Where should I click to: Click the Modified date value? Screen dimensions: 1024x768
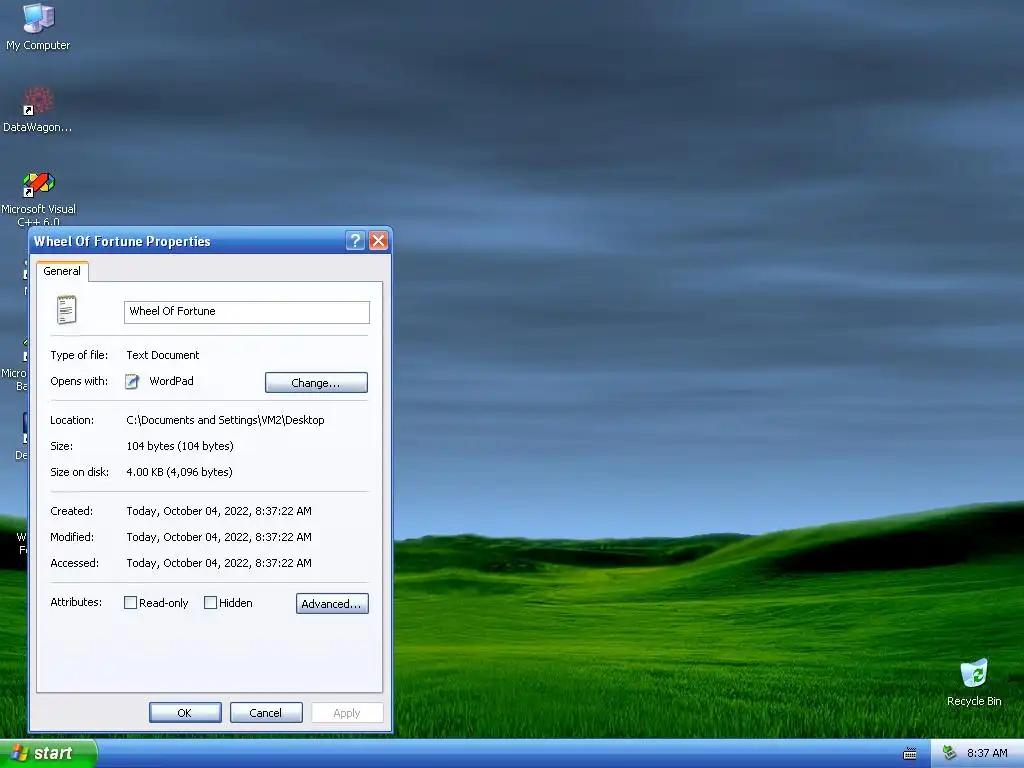click(219, 537)
